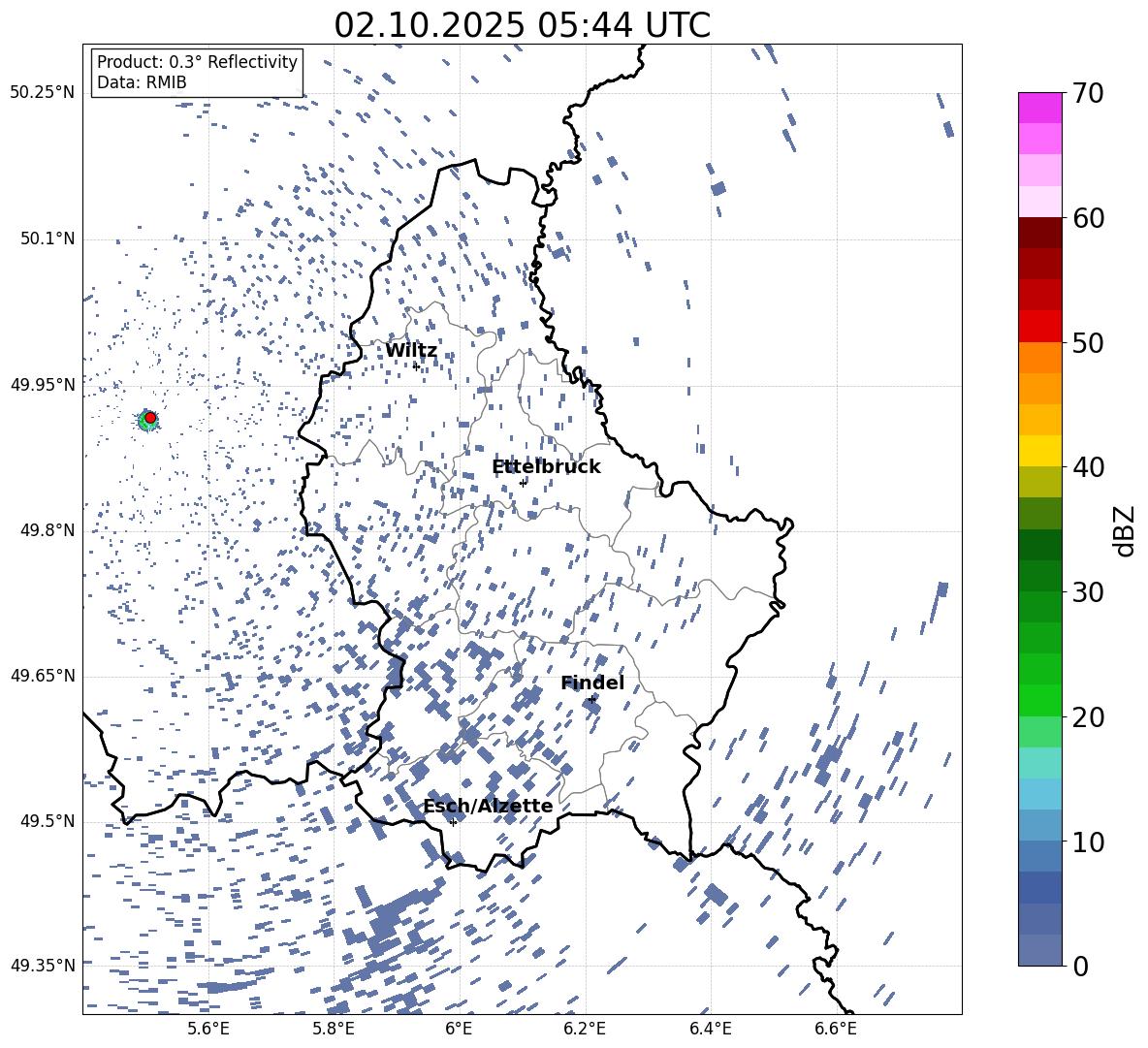Click the dBZ colorbar axis label
This screenshot has width=1148, height=1048.
click(x=1125, y=530)
